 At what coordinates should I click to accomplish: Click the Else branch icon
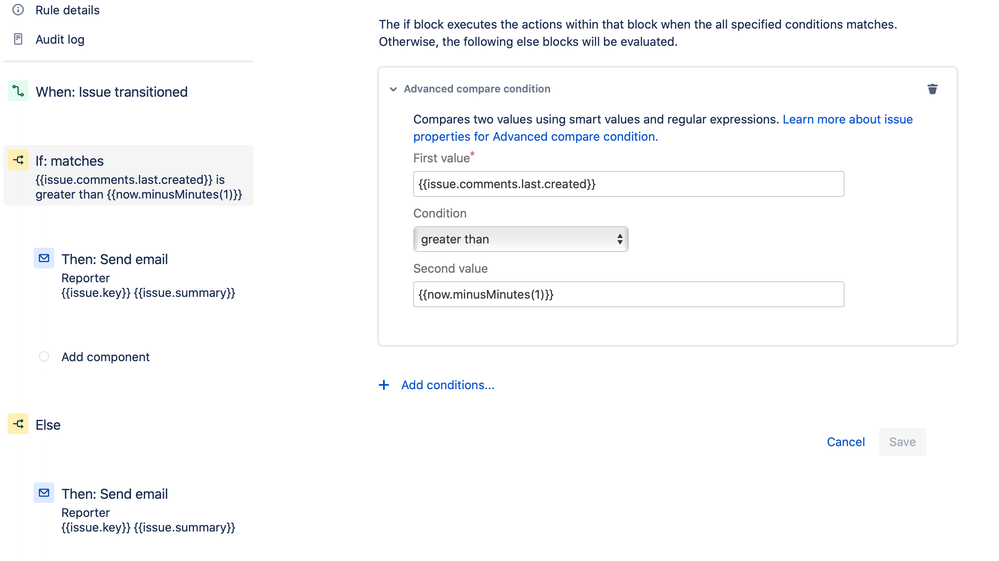pos(18,424)
